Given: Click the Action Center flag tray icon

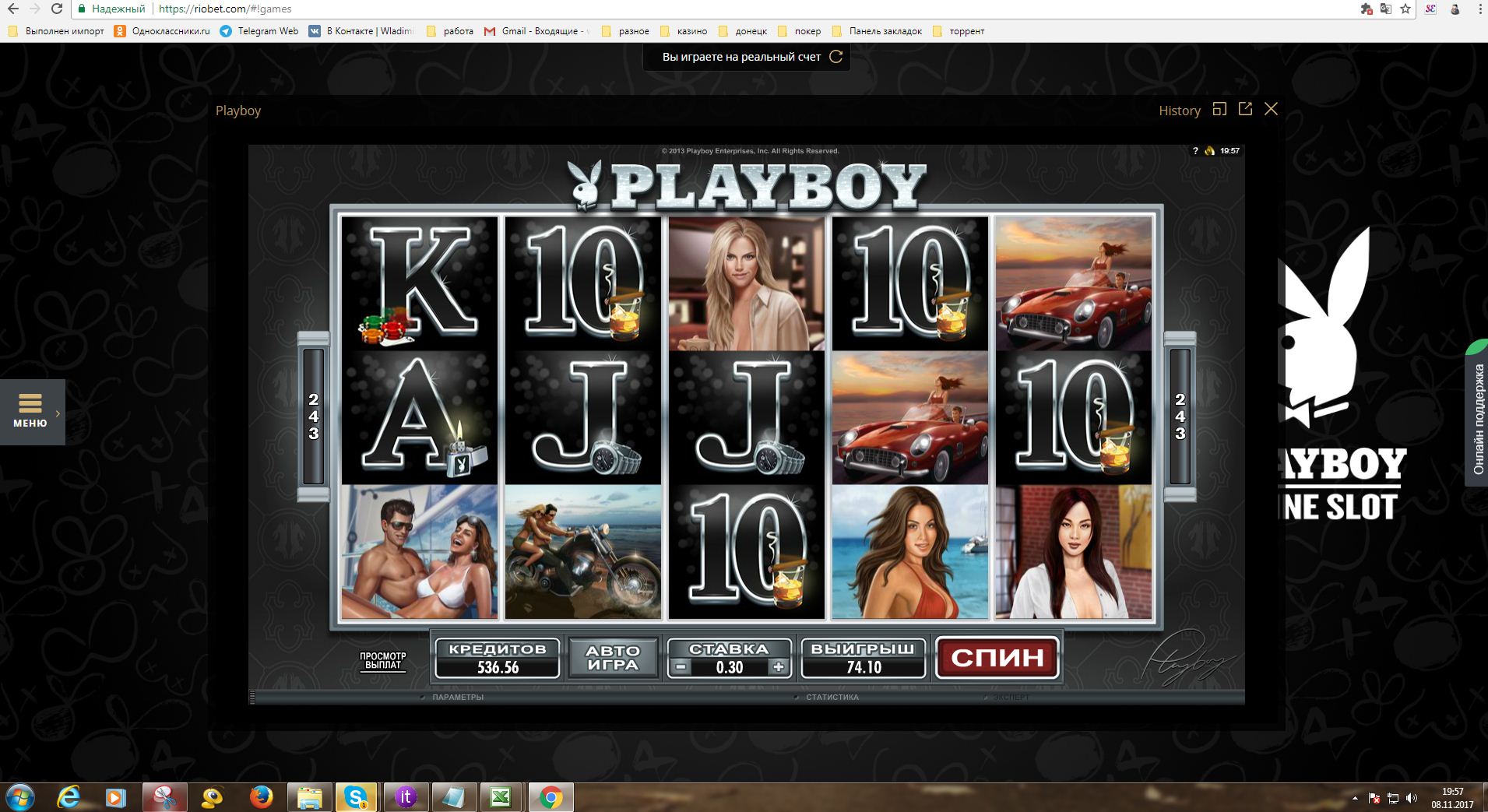Looking at the screenshot, I should click(1374, 798).
